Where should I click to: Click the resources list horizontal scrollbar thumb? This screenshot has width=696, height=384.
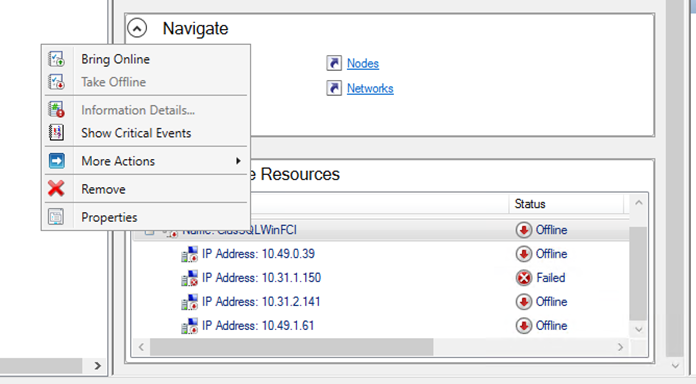[x=292, y=347]
